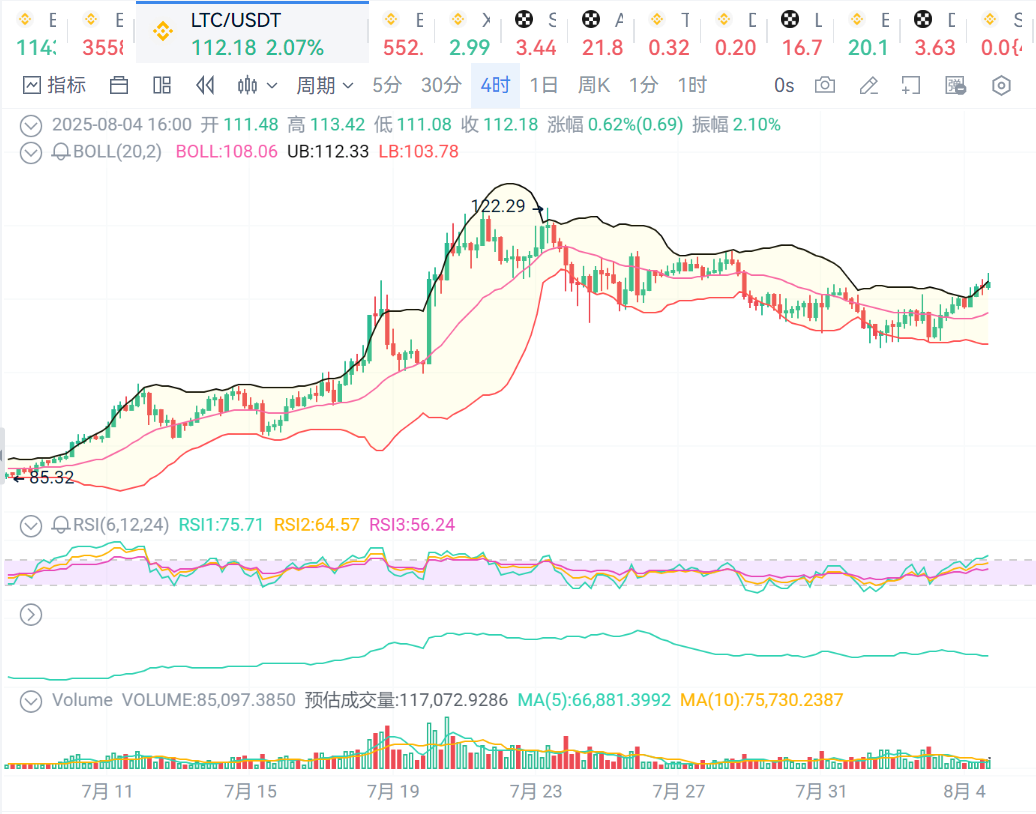Click the double-arrow rewind replay icon
Viewport: 1036px width, 814px height.
[x=205, y=85]
